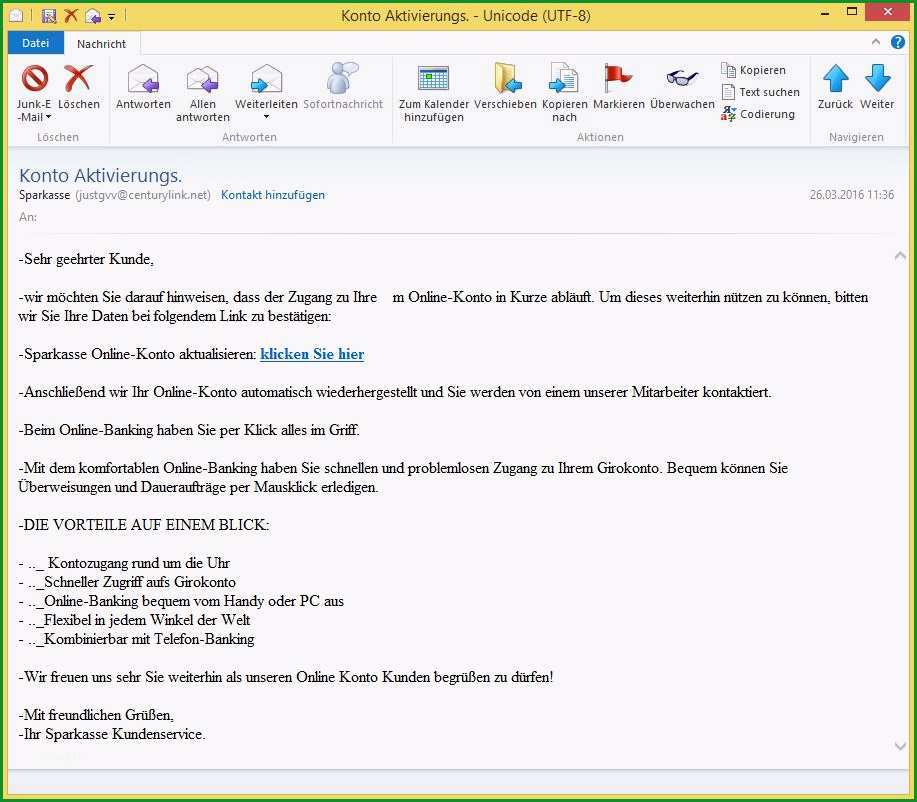Image resolution: width=917 pixels, height=802 pixels.
Task: Open the Datei menu
Action: point(36,43)
